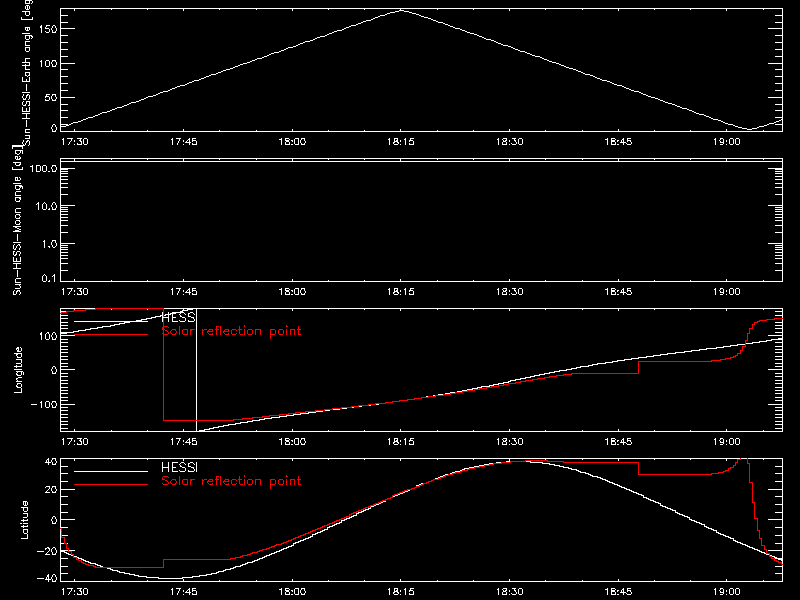
Task: Click the Sun-HESSI-Moon angle [deg] axis title
Action: click(x=17, y=219)
